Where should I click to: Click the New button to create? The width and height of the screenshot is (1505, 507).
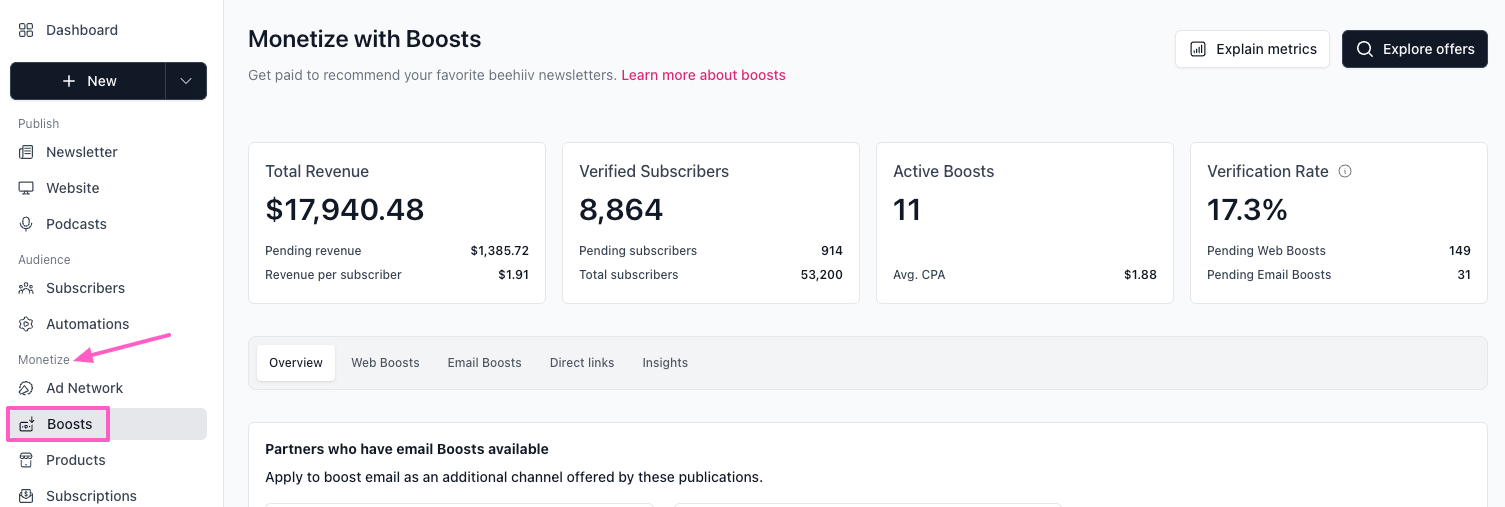pos(88,81)
